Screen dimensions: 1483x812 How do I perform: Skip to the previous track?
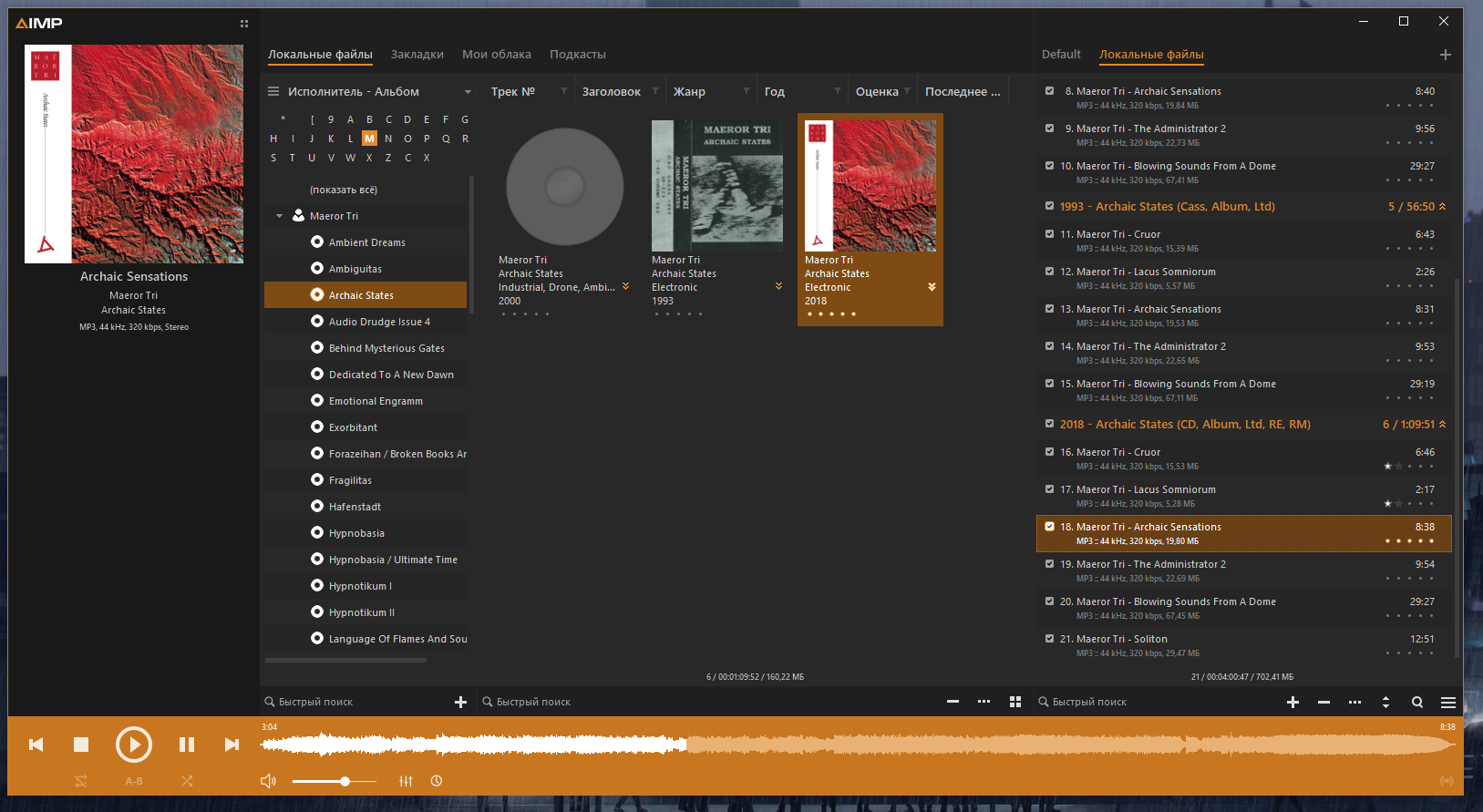pyautogui.click(x=36, y=745)
